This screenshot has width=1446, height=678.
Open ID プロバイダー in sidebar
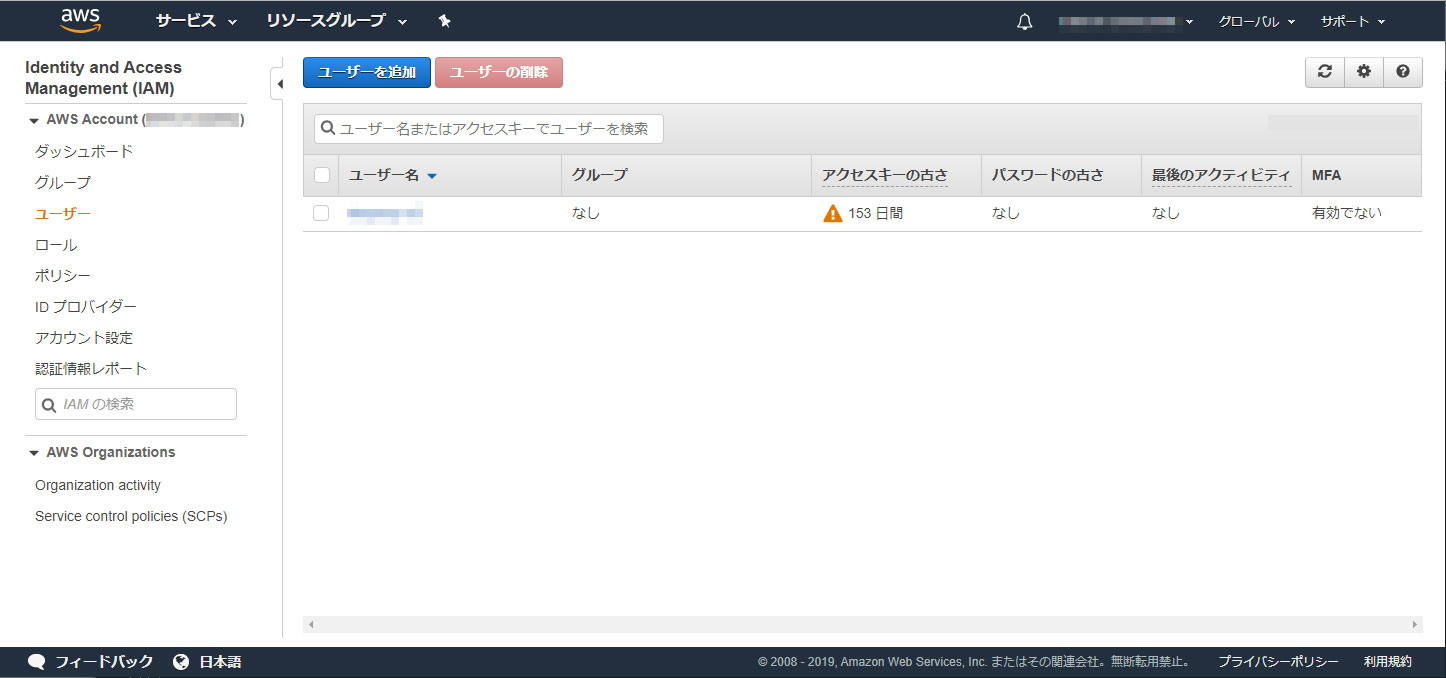click(86, 306)
